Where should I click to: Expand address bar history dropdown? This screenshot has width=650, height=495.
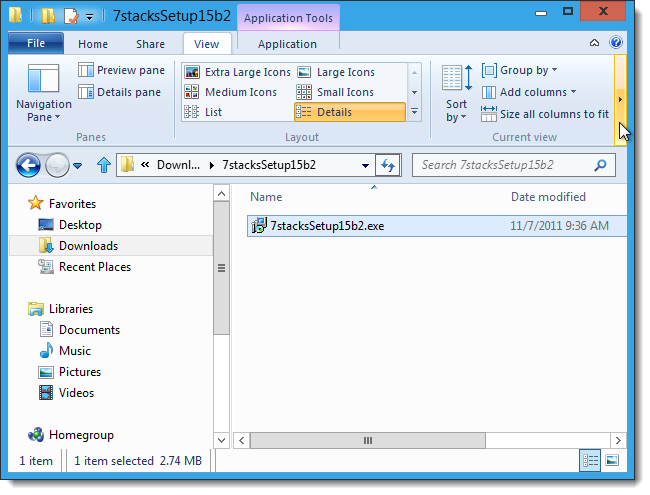[x=365, y=165]
